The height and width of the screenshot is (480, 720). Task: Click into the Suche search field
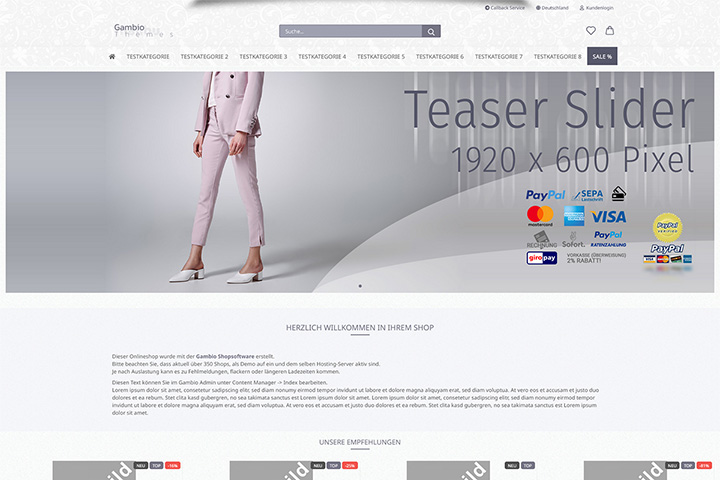(351, 31)
